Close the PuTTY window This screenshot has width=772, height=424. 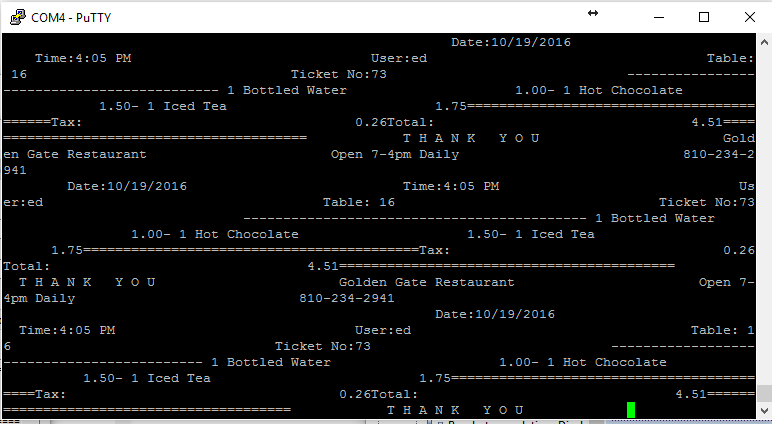[749, 17]
